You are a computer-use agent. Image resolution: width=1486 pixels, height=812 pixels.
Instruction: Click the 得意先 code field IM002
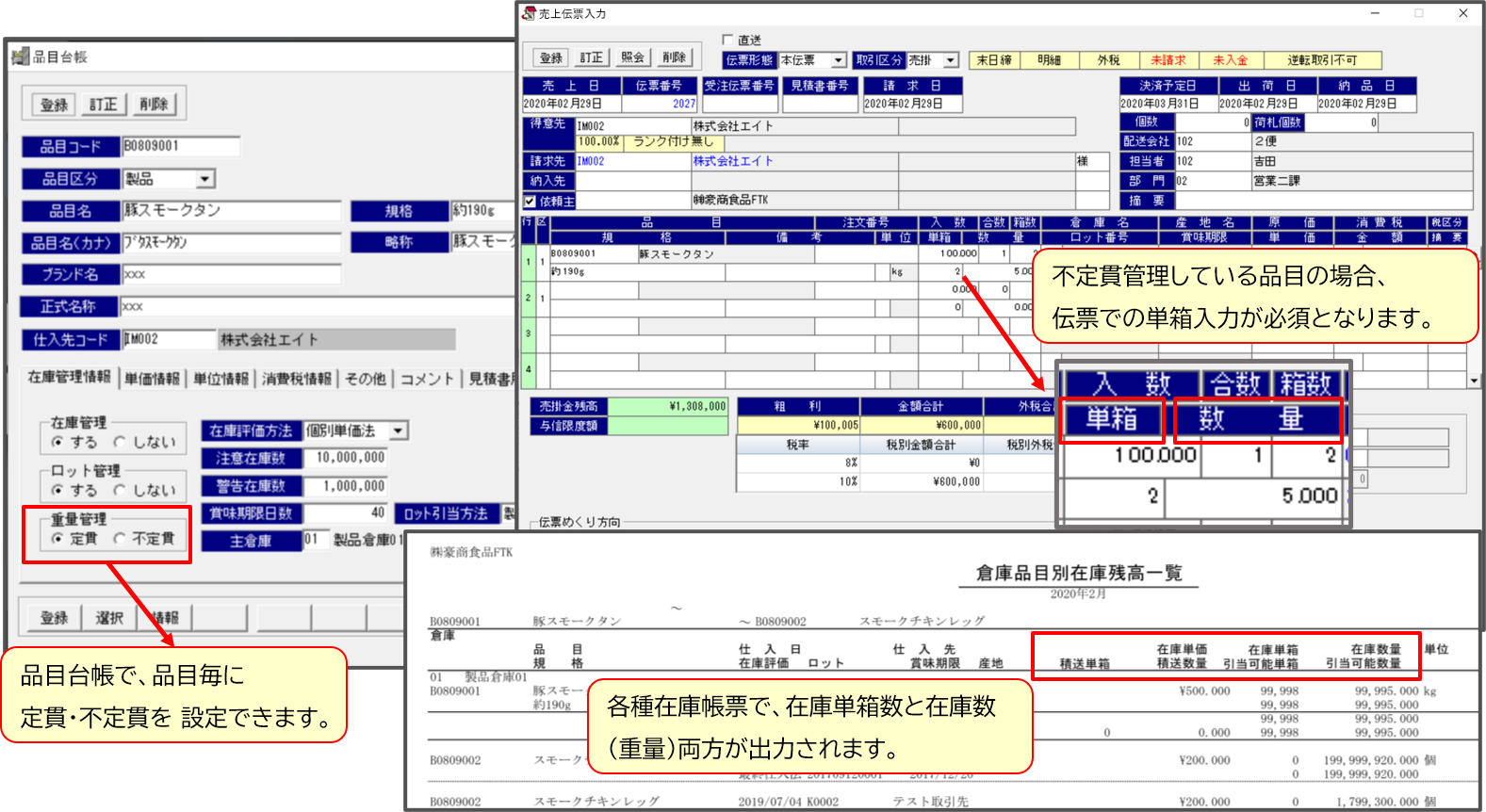[x=633, y=126]
